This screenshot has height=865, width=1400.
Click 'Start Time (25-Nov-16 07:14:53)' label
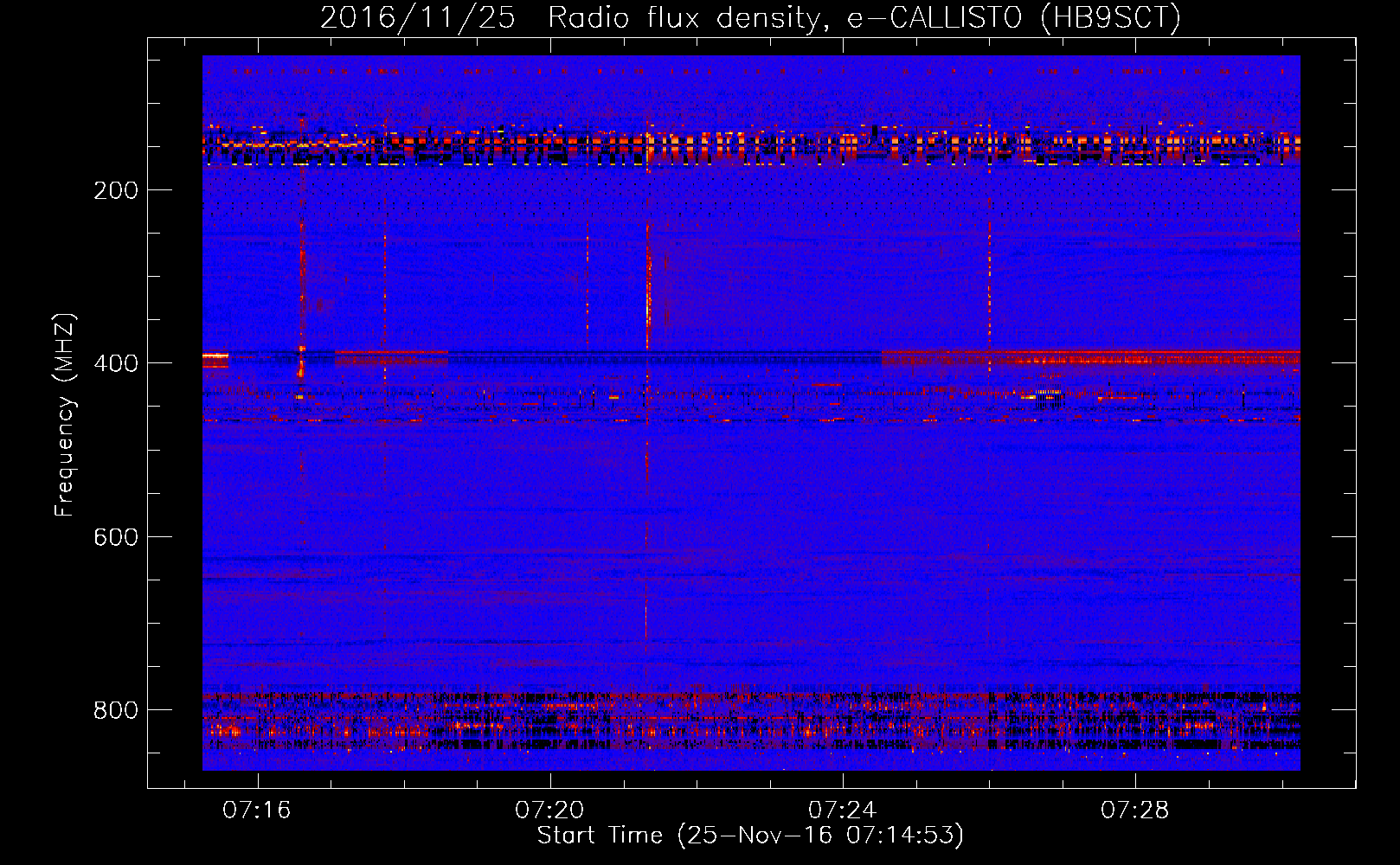pyautogui.click(x=750, y=836)
